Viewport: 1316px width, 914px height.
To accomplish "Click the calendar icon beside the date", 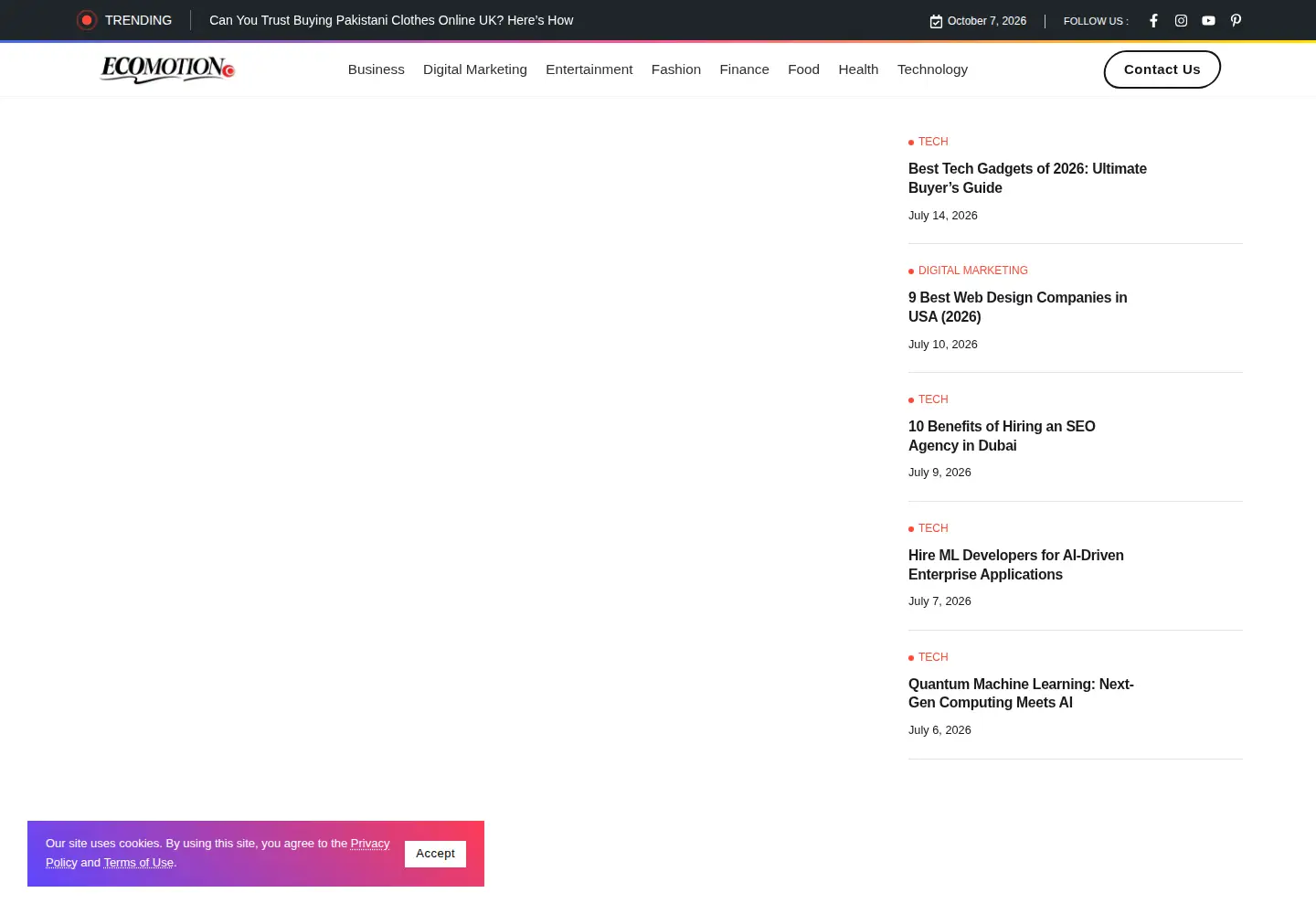I will (x=936, y=21).
